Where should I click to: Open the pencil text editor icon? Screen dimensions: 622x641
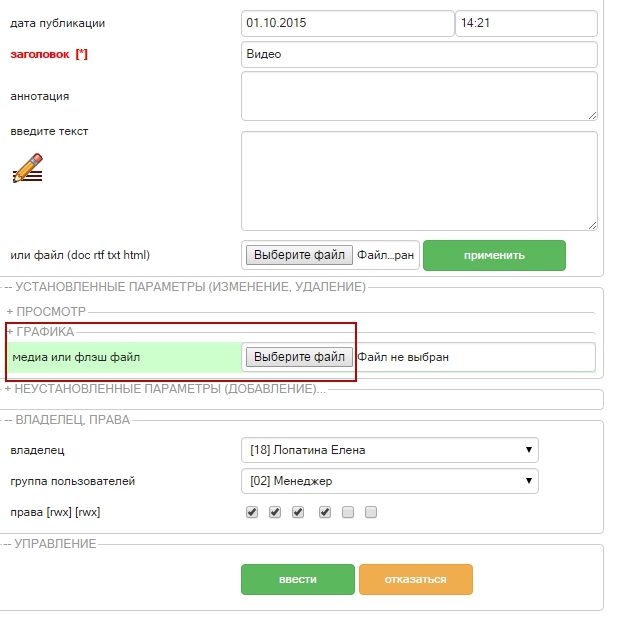click(x=28, y=168)
